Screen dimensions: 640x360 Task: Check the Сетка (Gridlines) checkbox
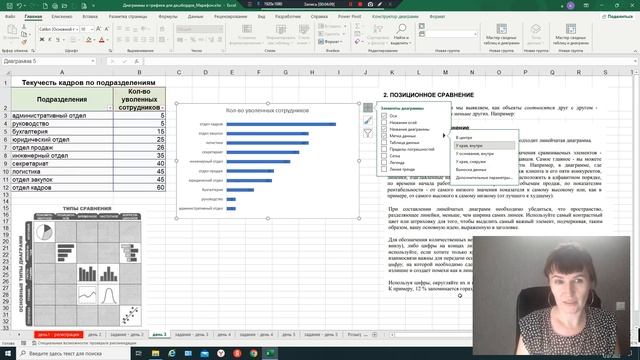coord(384,156)
